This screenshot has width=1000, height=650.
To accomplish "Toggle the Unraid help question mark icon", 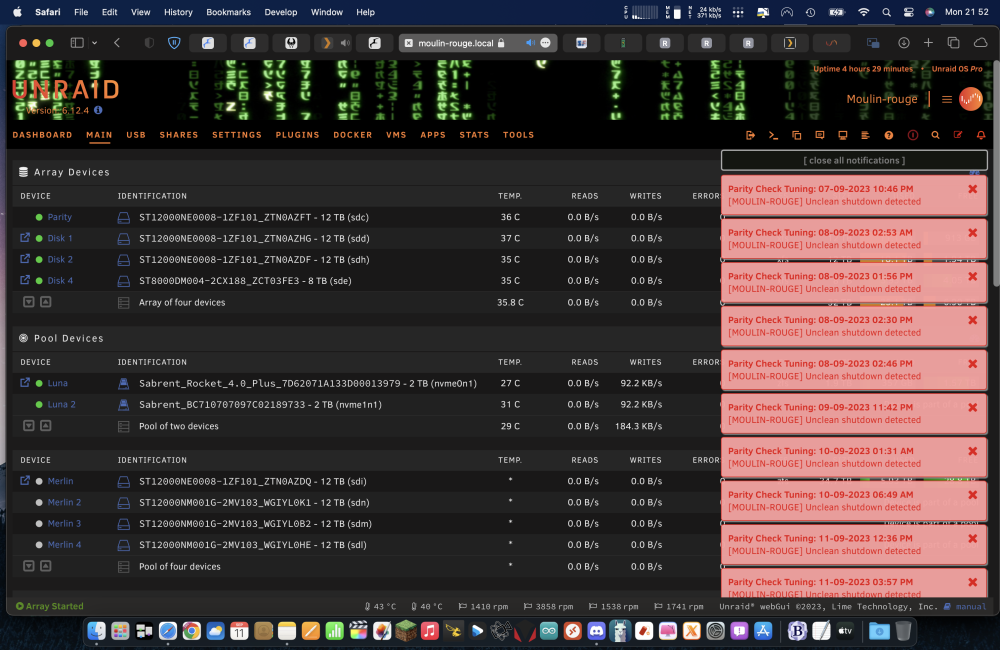I will [888, 135].
